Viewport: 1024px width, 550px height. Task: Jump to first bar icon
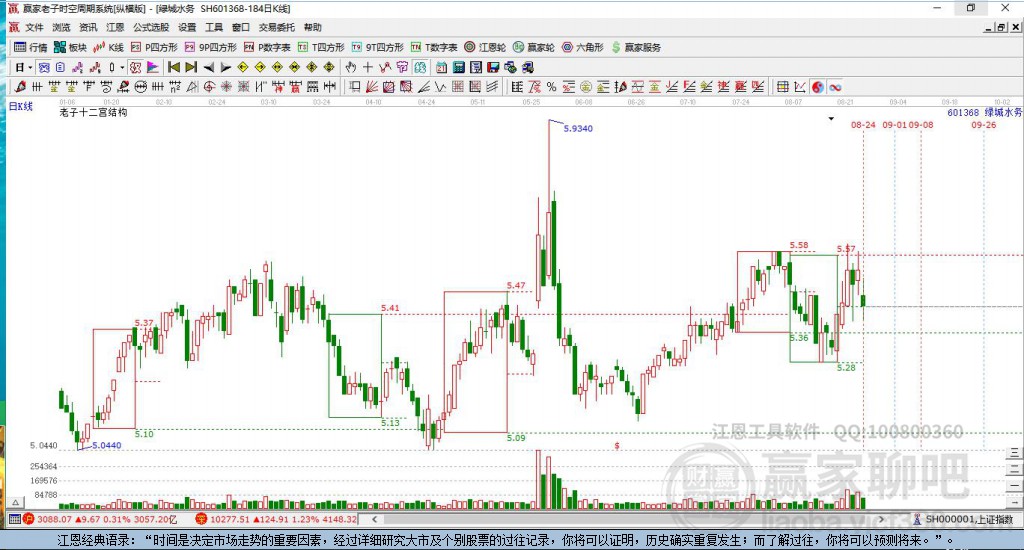pos(174,67)
